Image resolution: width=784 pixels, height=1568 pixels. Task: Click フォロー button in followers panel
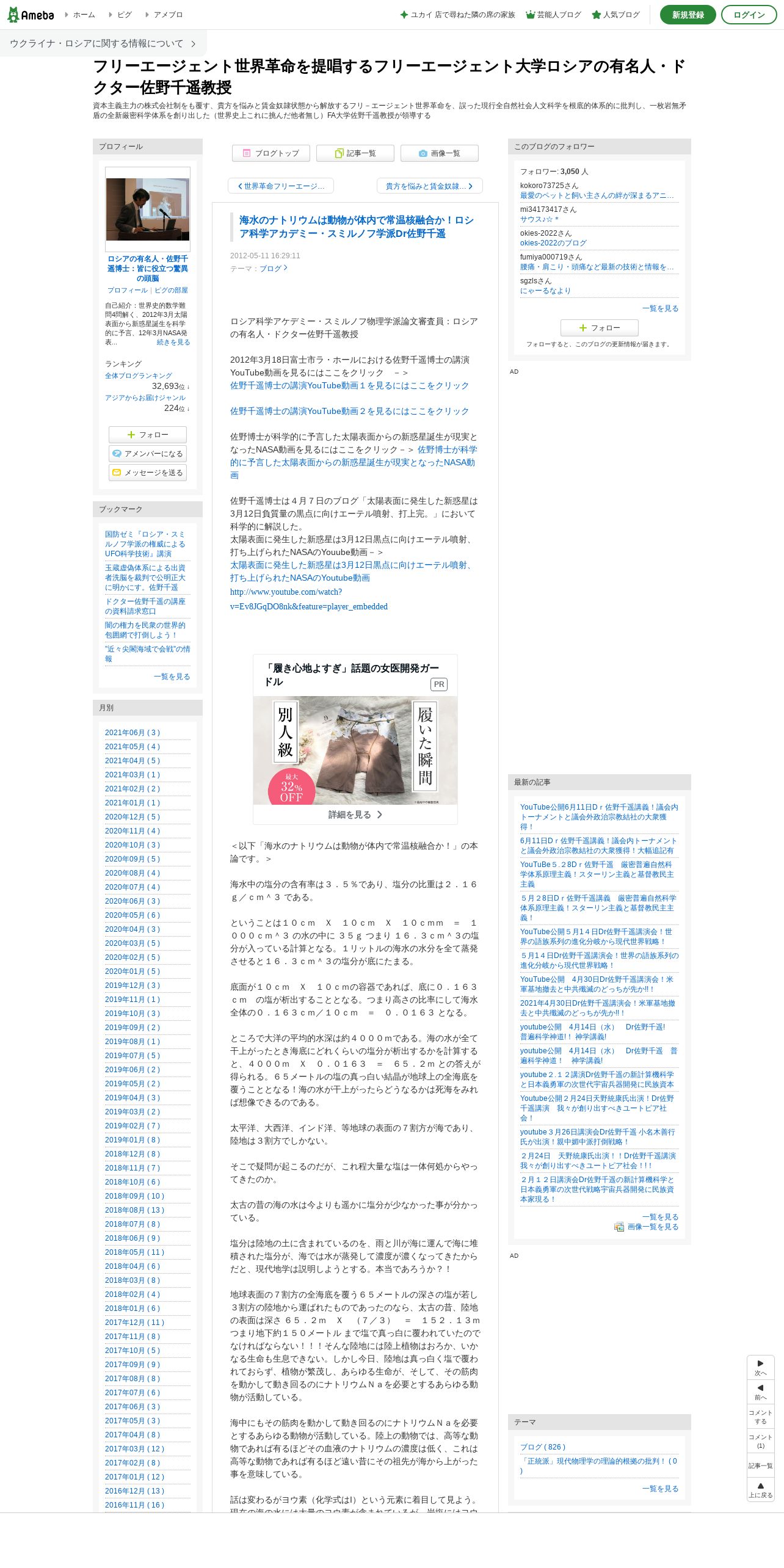pos(600,328)
